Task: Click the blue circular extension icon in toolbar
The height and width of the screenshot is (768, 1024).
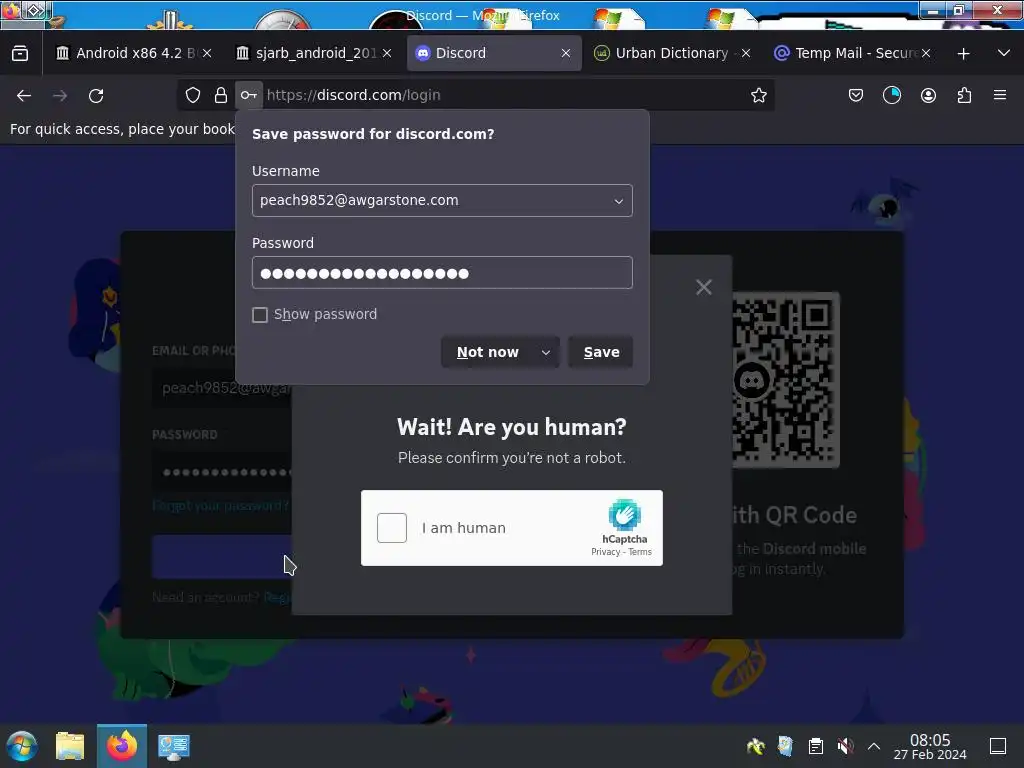Action: pos(891,95)
